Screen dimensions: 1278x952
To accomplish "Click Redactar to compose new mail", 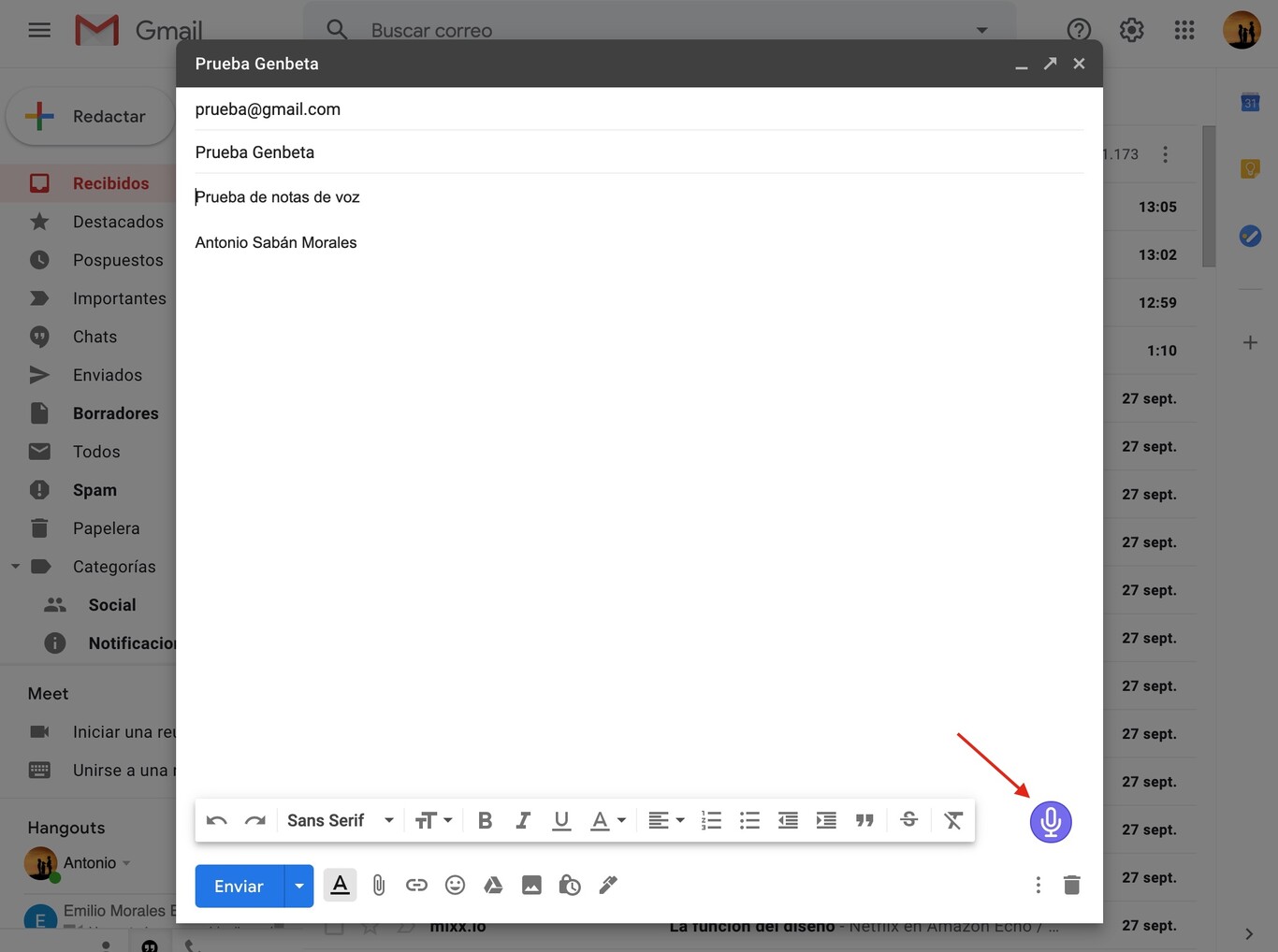I will [90, 117].
